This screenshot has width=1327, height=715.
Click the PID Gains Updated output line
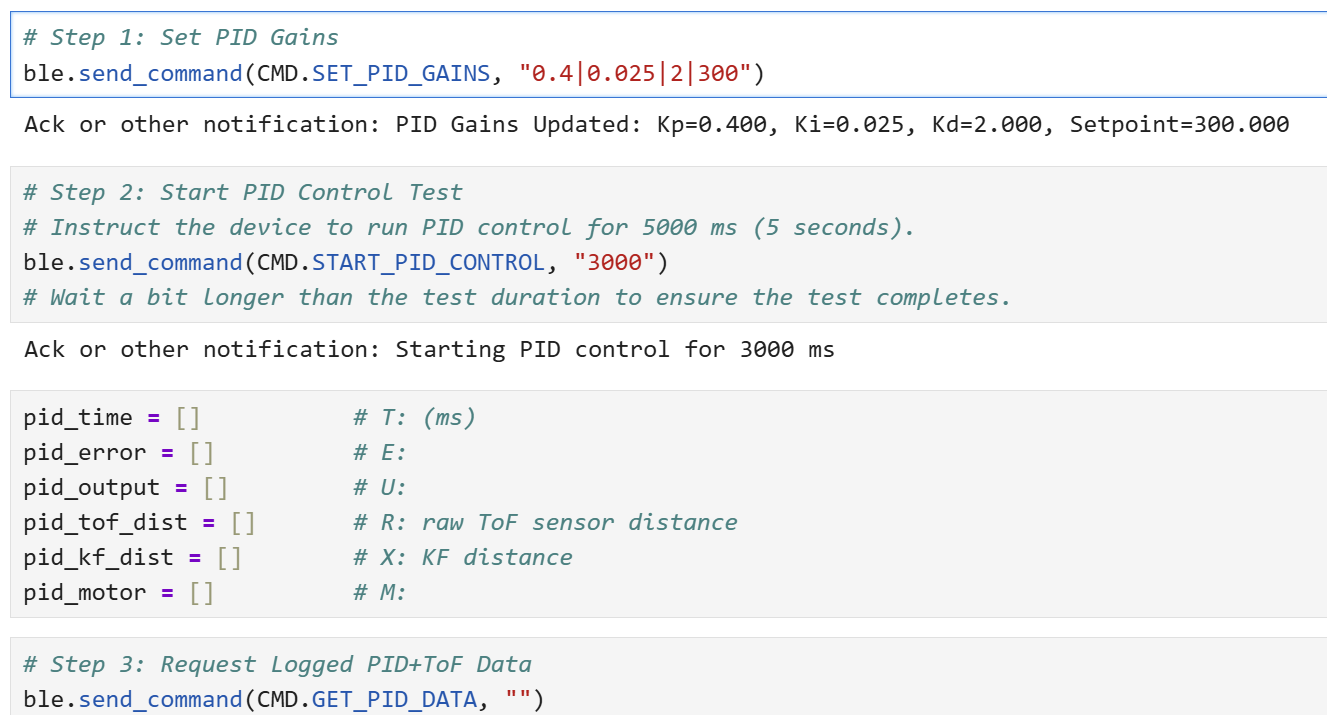click(x=656, y=125)
